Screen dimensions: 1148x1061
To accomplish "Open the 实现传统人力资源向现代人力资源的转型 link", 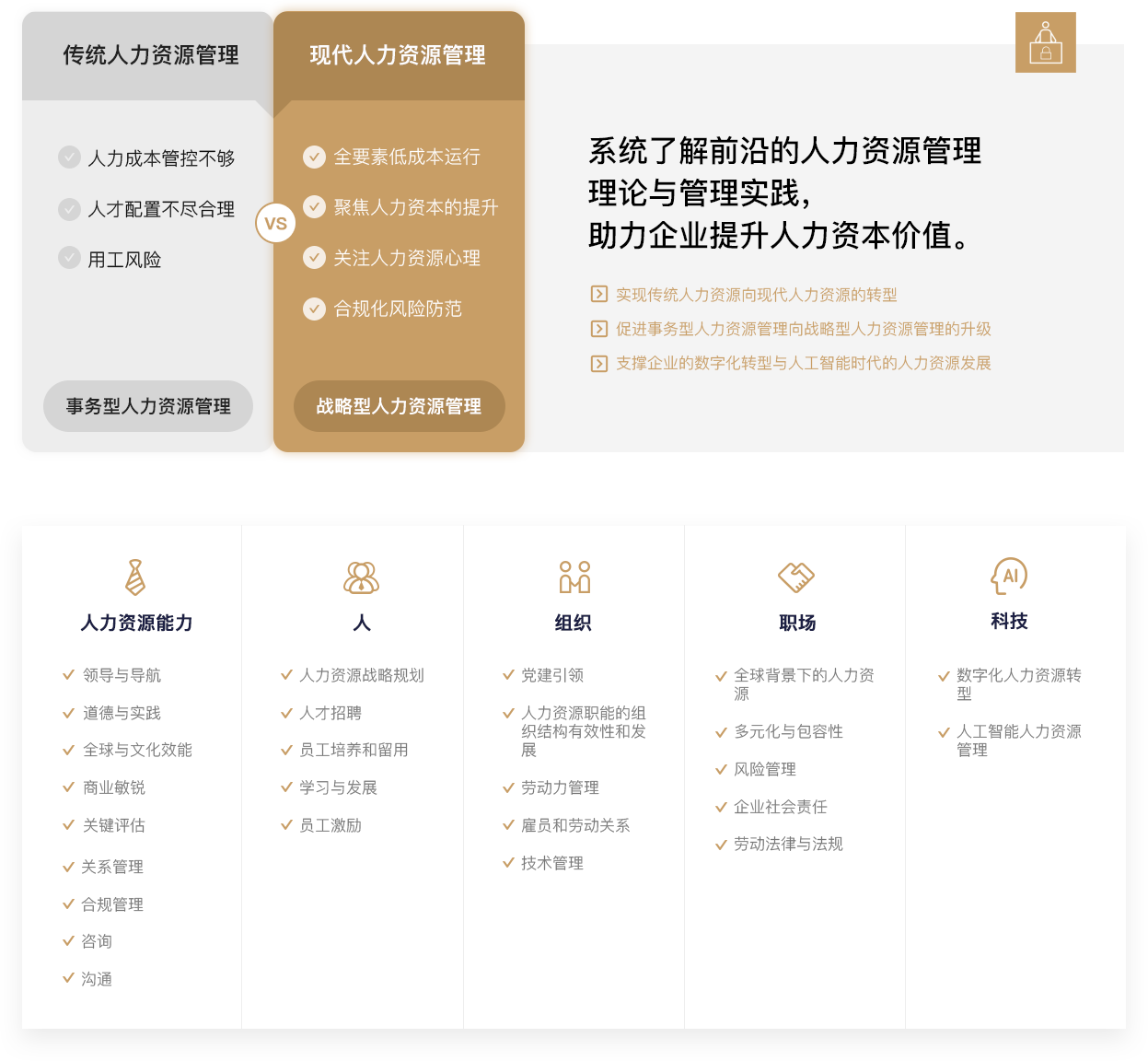I will point(756,295).
